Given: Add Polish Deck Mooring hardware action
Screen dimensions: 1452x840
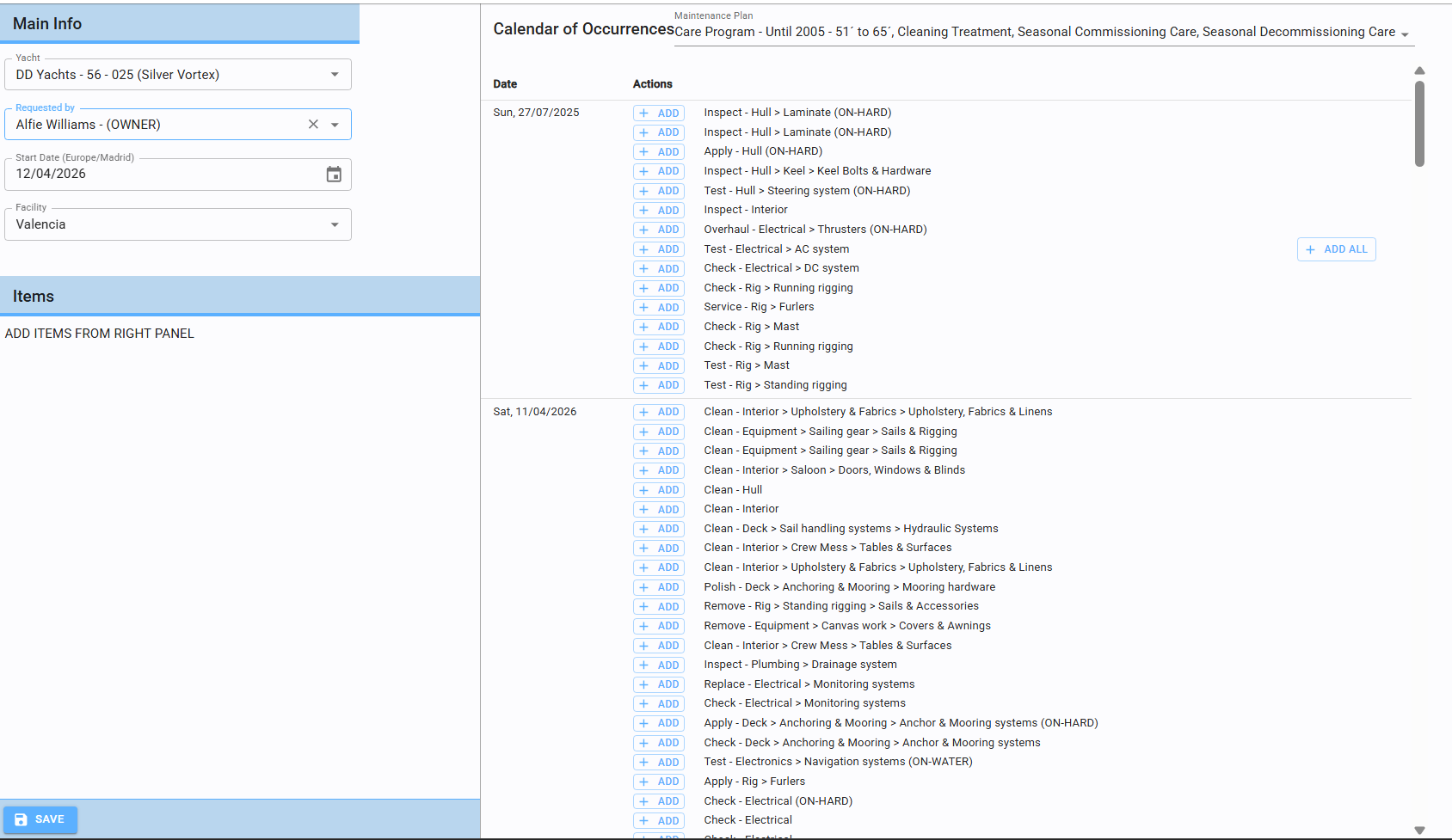Looking at the screenshot, I should point(659,587).
